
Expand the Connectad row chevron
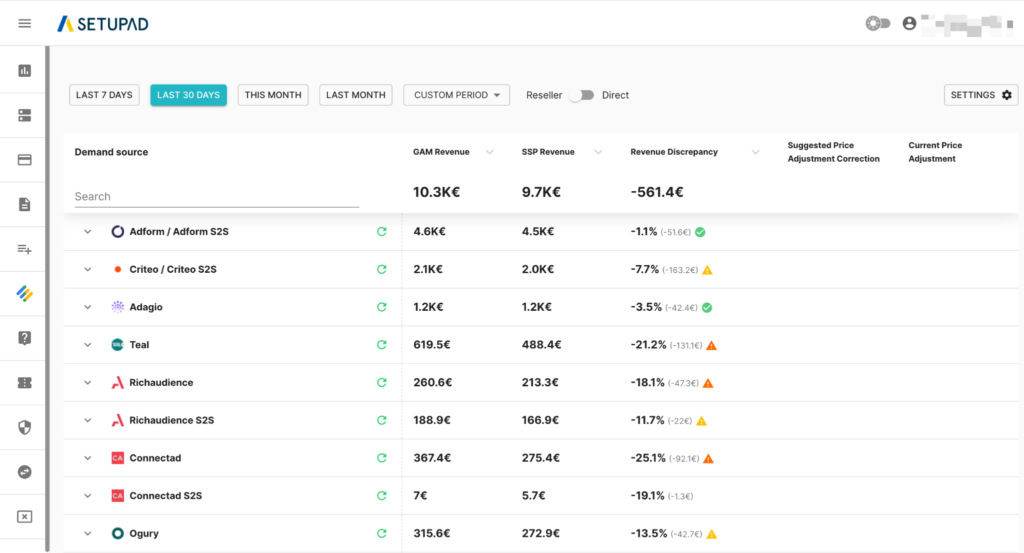click(88, 458)
